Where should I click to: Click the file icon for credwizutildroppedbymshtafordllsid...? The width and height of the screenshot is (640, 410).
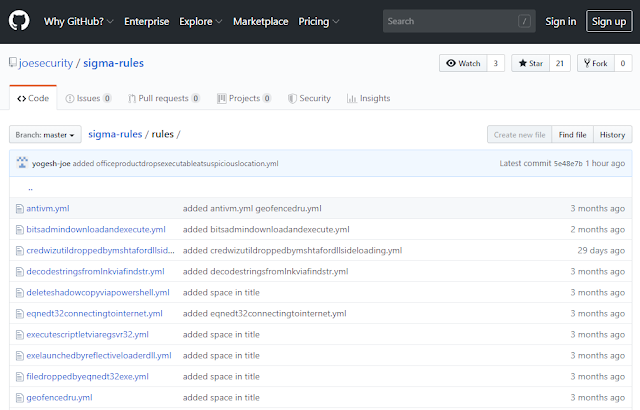(20, 250)
